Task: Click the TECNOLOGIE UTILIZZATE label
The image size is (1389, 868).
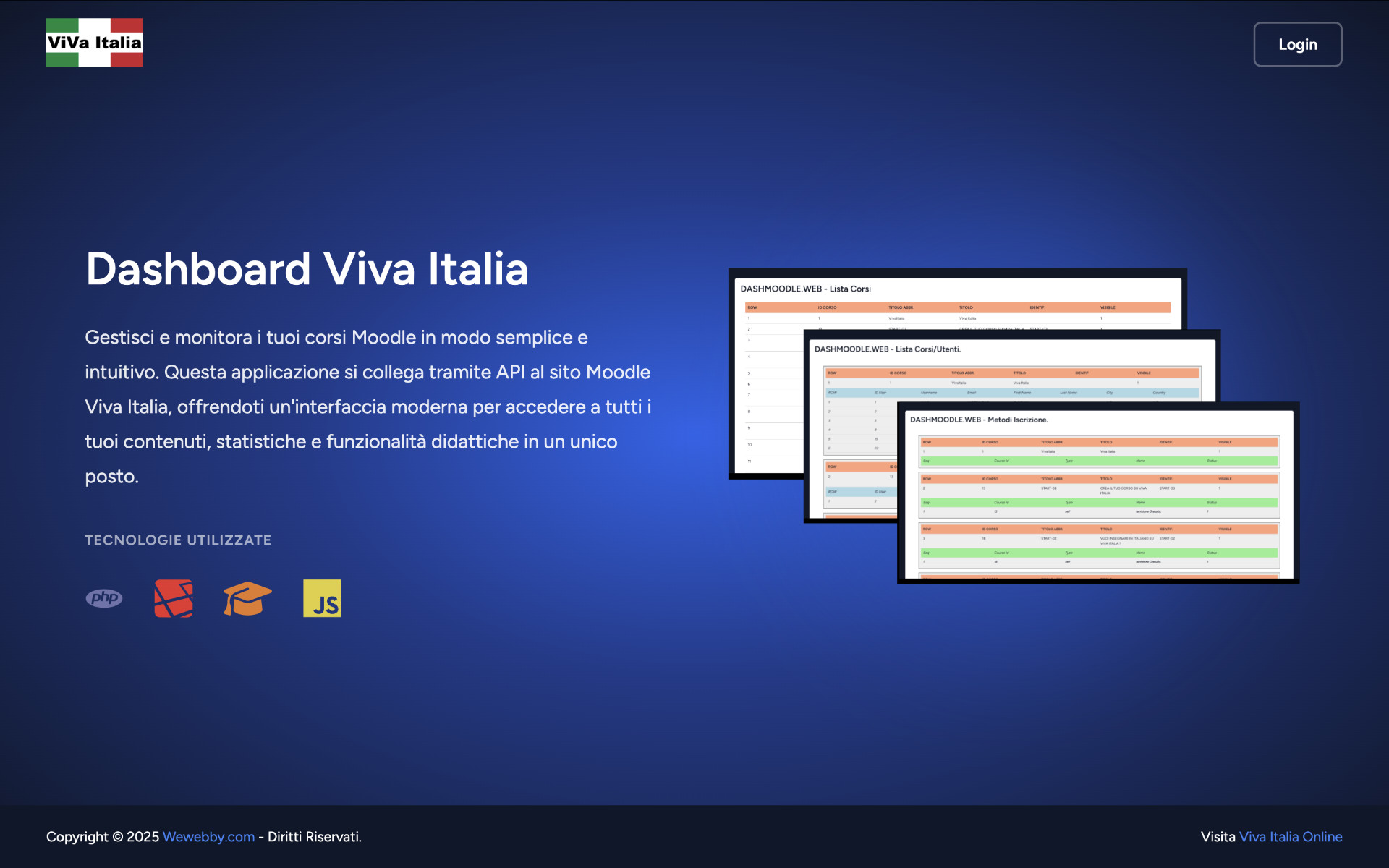Action: point(178,540)
